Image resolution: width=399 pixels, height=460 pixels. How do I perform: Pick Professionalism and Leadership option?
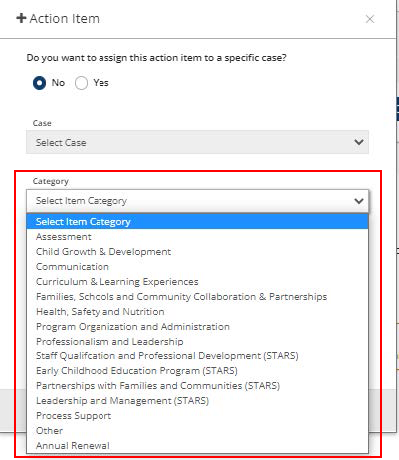tap(197, 342)
